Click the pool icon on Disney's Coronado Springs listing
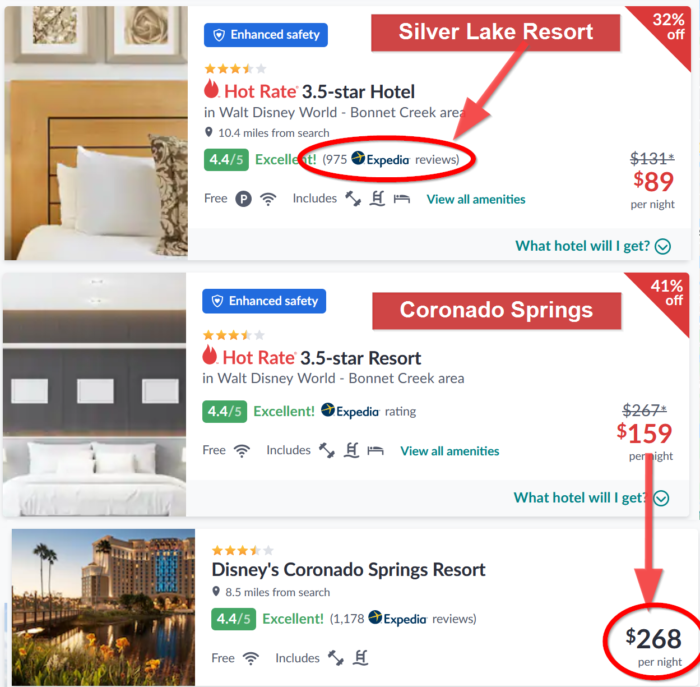Image resolution: width=700 pixels, height=687 pixels. [x=361, y=658]
